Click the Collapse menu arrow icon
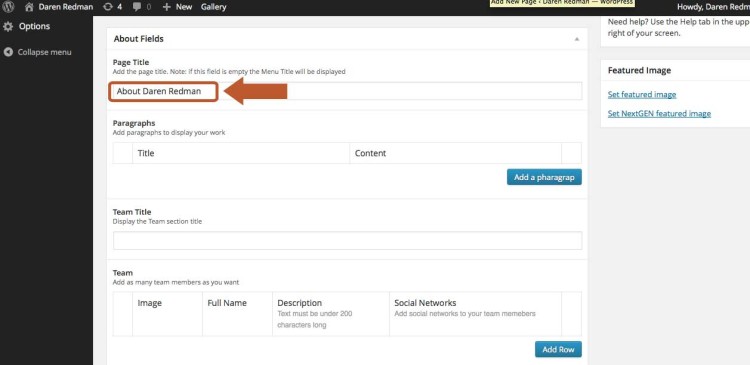 pyautogui.click(x=8, y=52)
